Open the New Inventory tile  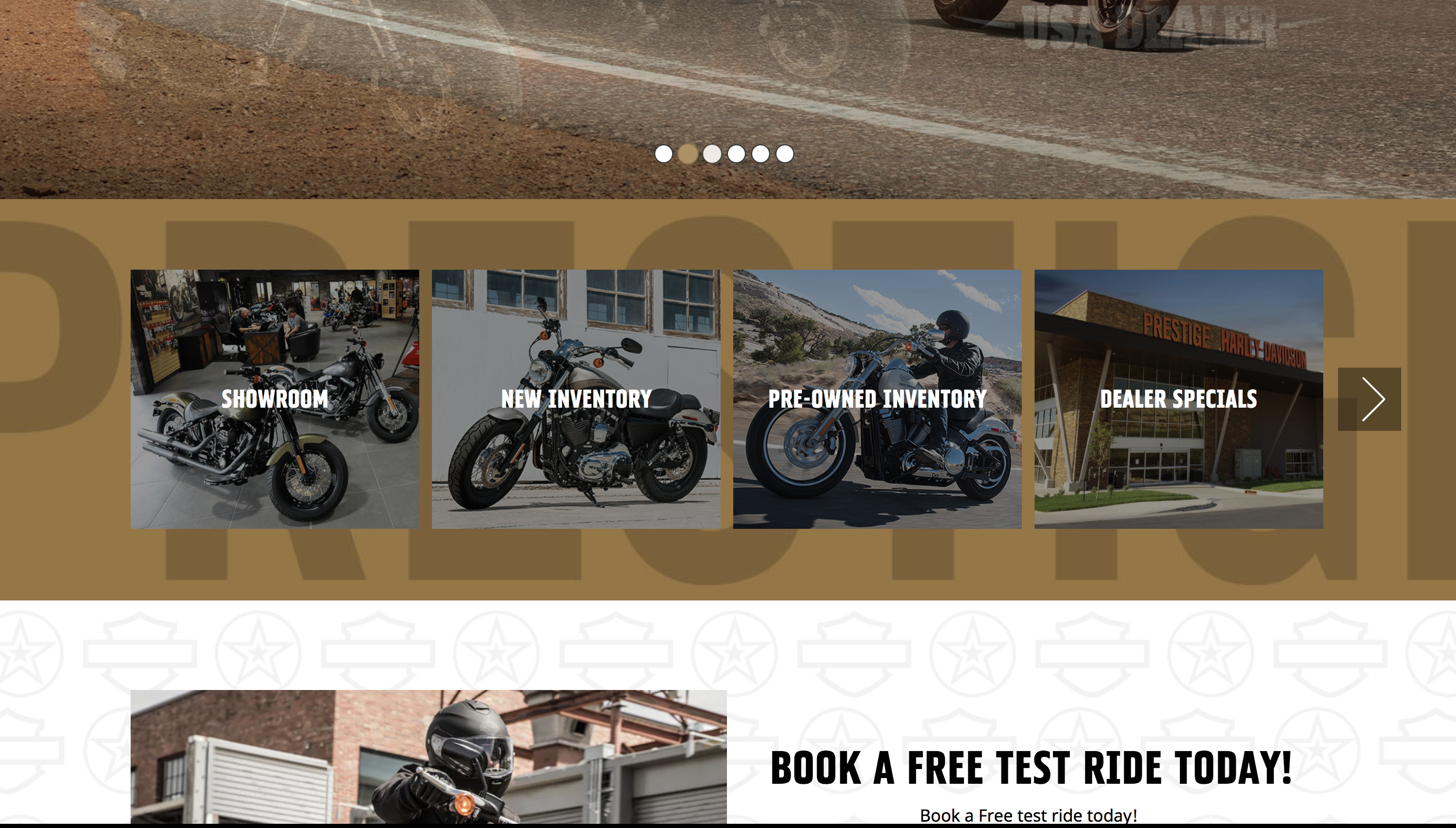pyautogui.click(x=576, y=399)
